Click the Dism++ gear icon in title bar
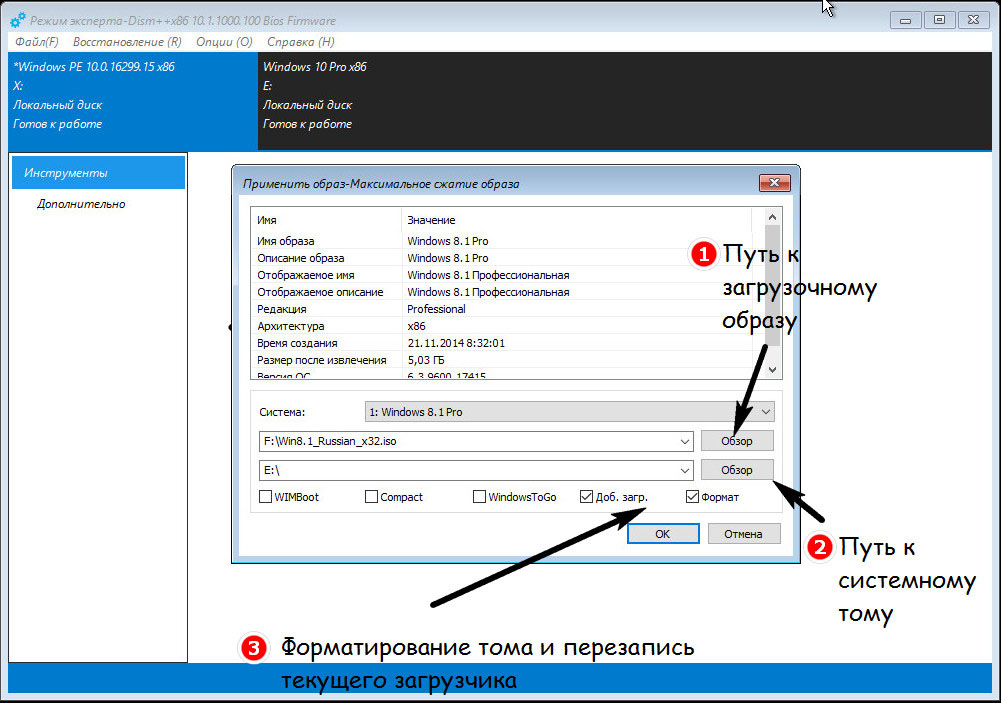The height and width of the screenshot is (703, 1001). pyautogui.click(x=17, y=20)
